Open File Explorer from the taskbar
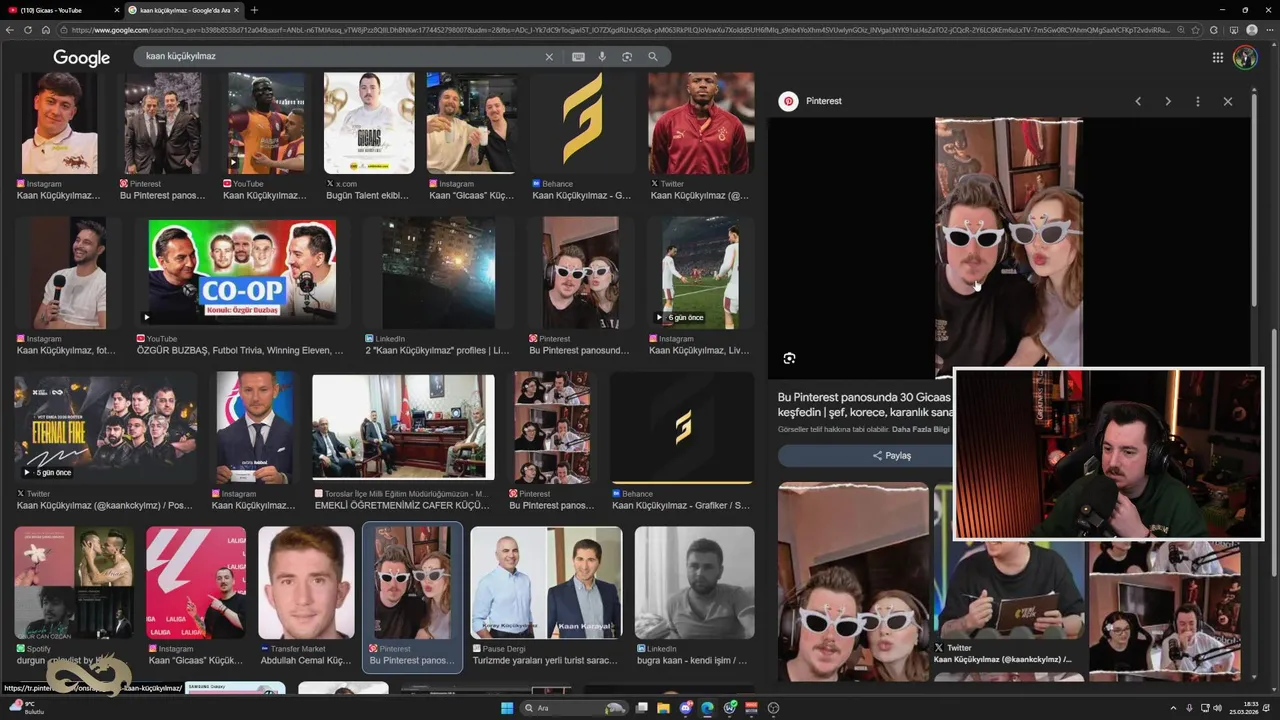This screenshot has height=720, width=1280. 663,708
